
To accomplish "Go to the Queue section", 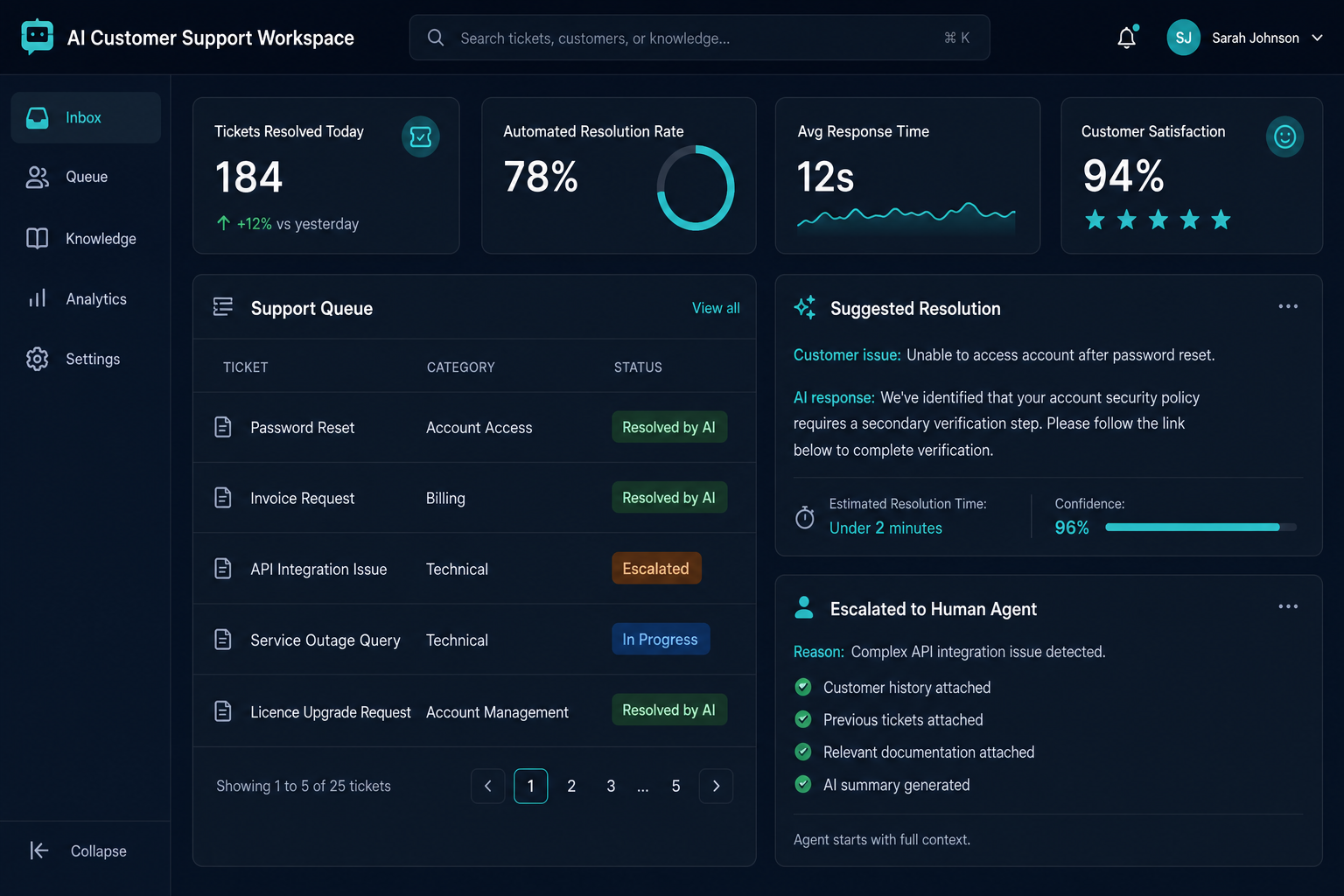I will 86,177.
